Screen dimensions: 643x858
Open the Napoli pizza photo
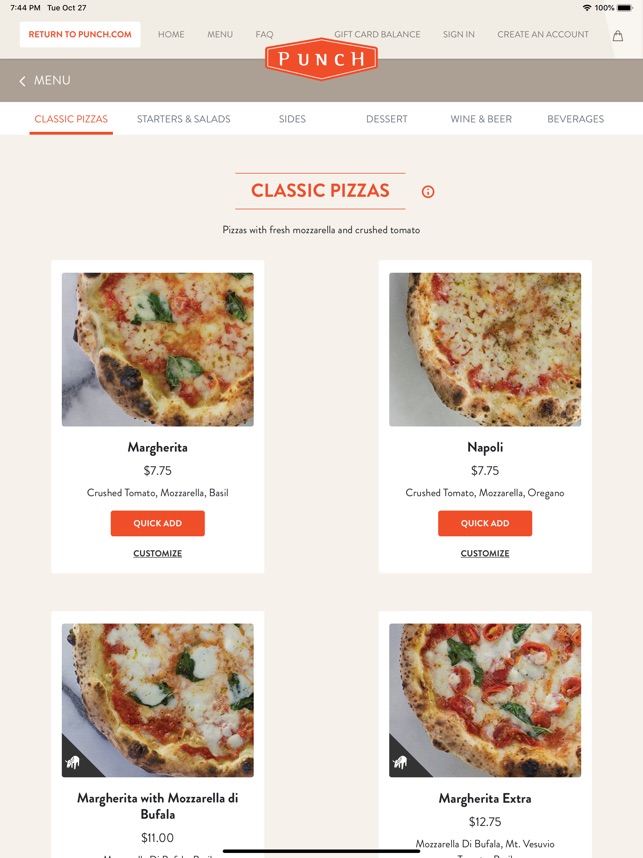tap(485, 349)
